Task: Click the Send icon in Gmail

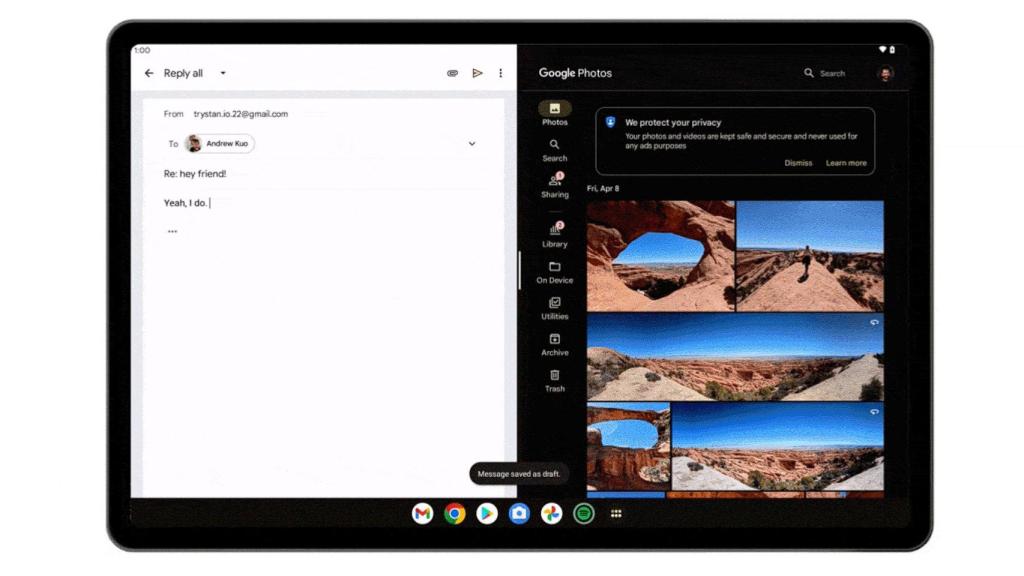Action: point(478,73)
